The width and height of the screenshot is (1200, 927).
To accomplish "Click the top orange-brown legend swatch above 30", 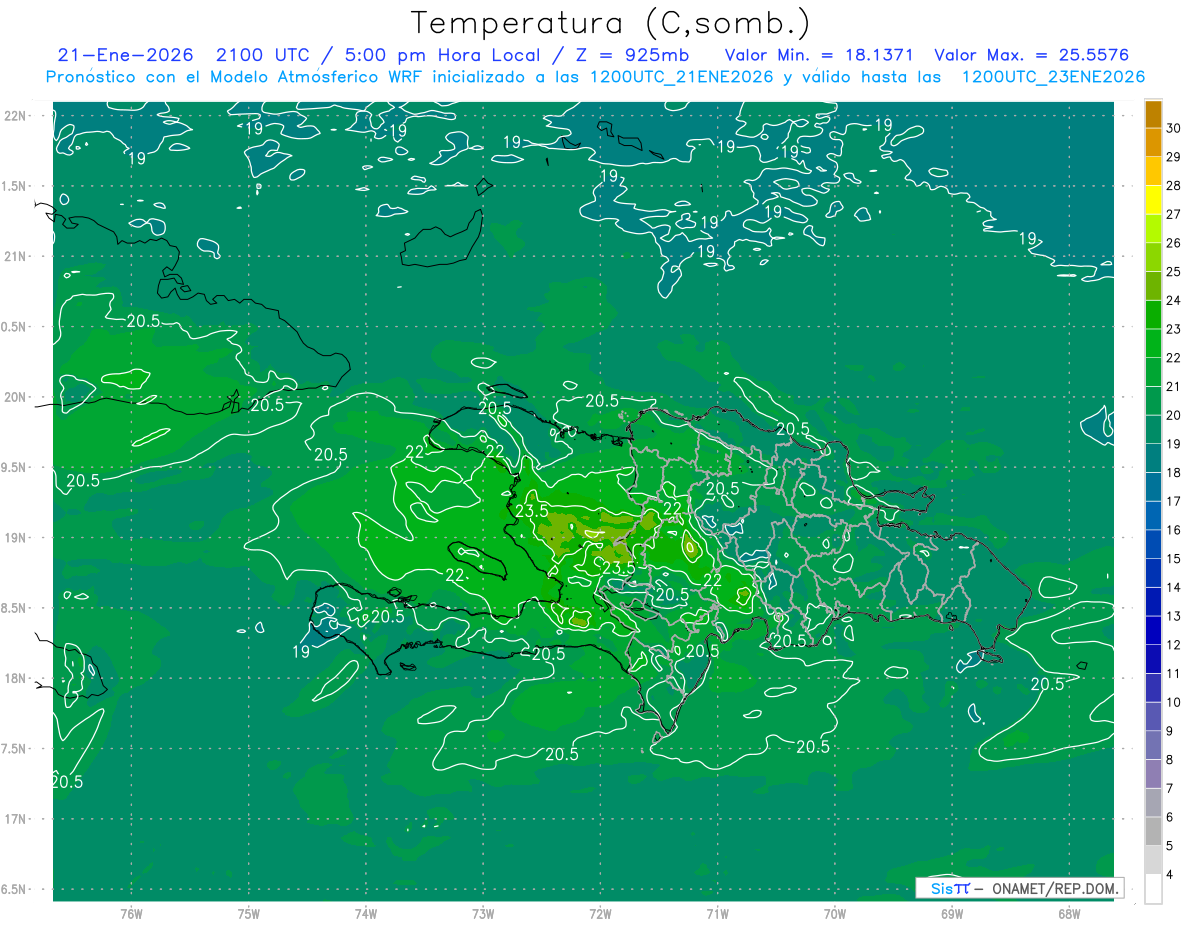I will point(1154,113).
